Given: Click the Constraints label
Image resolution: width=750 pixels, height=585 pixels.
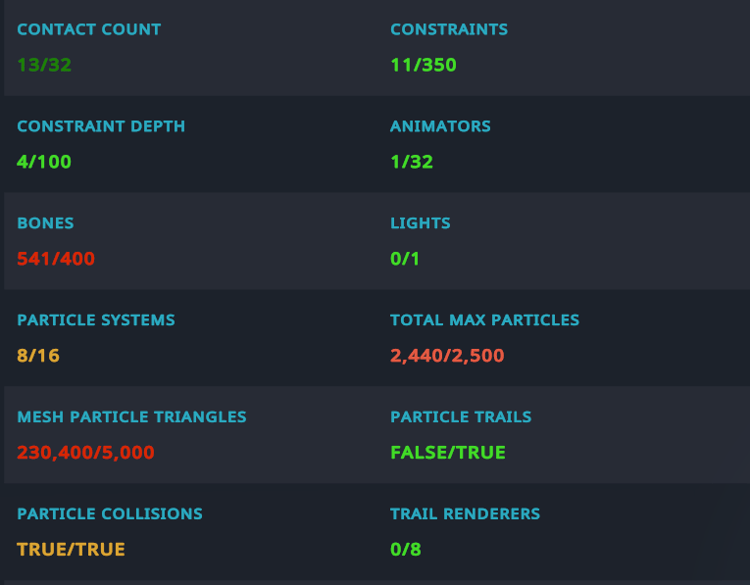Looking at the screenshot, I should (x=449, y=30).
